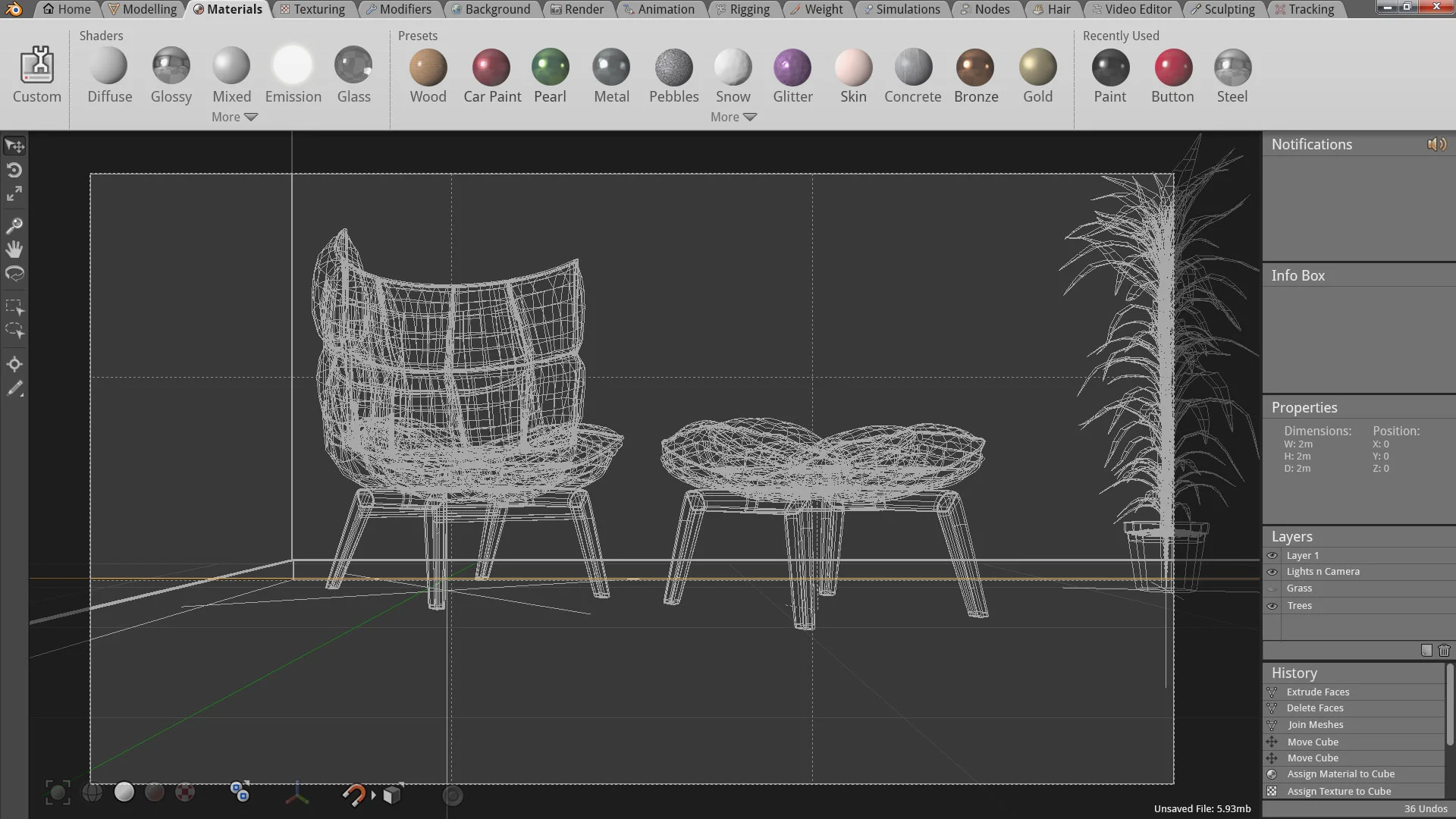Image resolution: width=1456 pixels, height=819 pixels.
Task: Select the hand pan tool
Action: (x=14, y=249)
